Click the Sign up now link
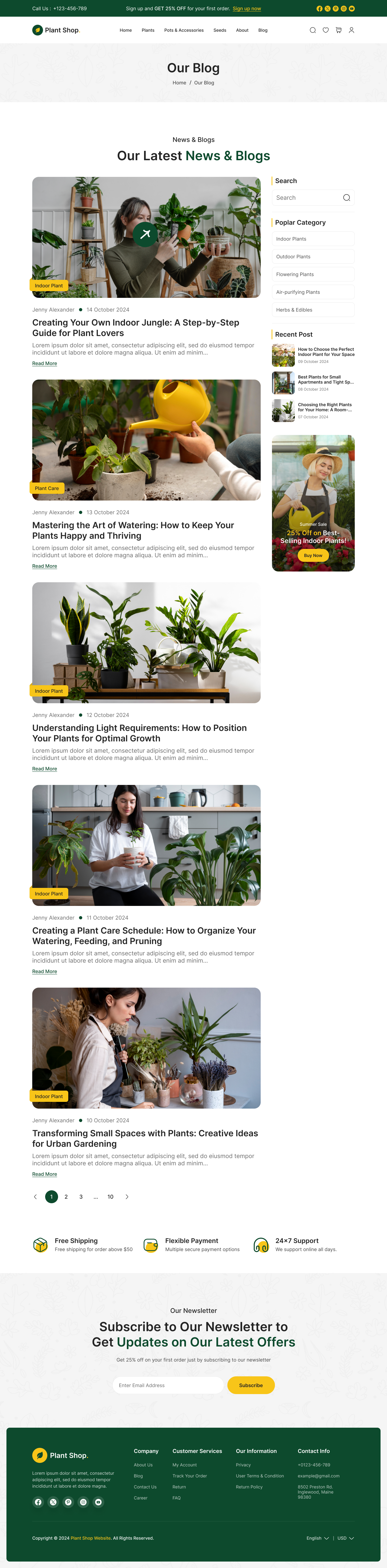Screen dimensions: 387x1568 click(247, 9)
